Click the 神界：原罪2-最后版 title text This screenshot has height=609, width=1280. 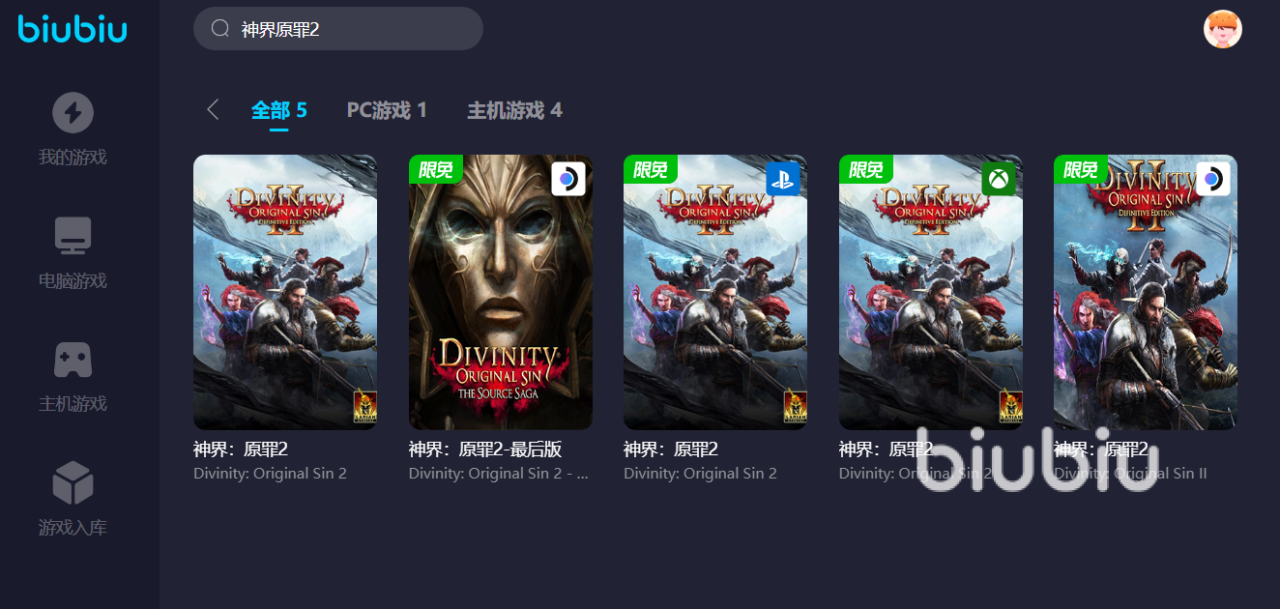point(485,449)
